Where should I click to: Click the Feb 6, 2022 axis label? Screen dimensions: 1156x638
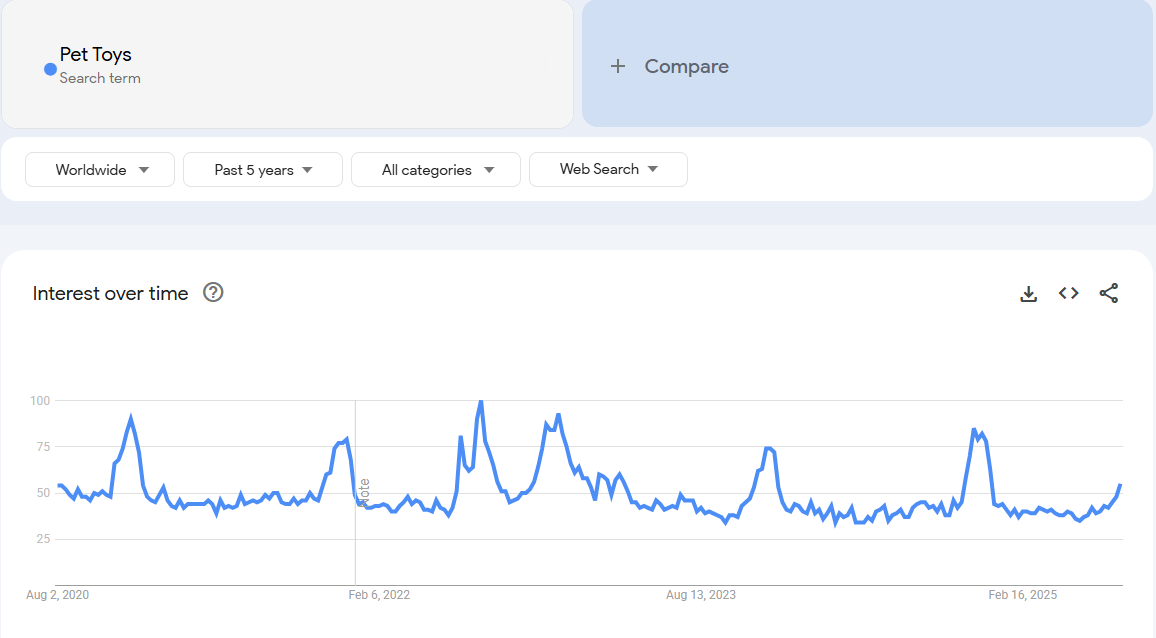(x=379, y=595)
